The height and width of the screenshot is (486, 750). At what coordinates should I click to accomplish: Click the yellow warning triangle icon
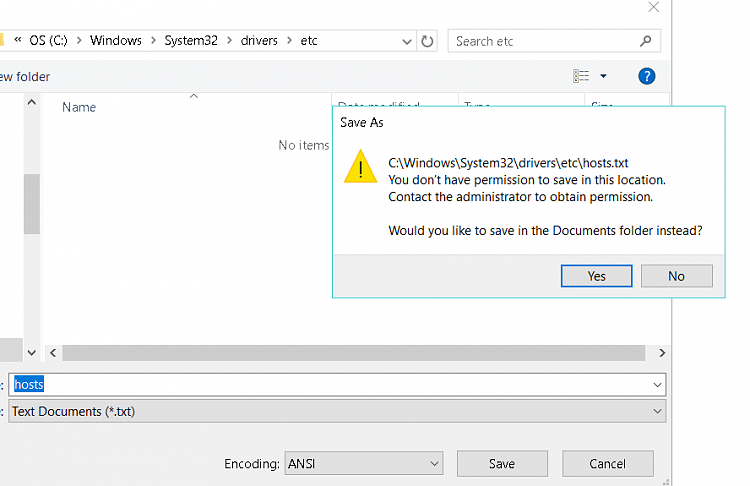click(360, 166)
